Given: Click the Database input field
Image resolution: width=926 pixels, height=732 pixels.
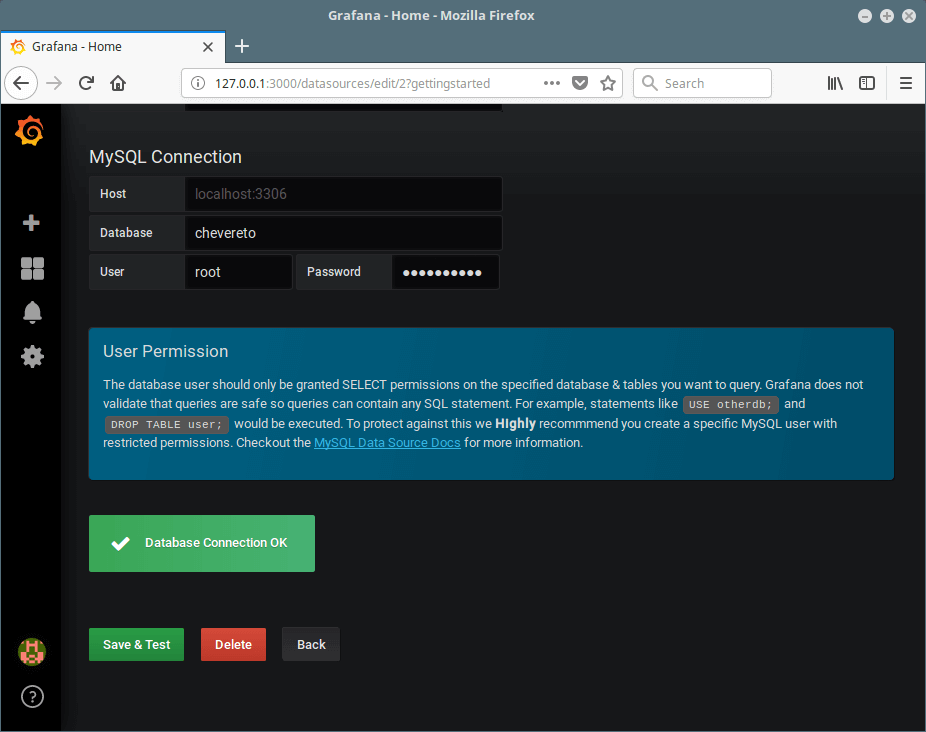Looking at the screenshot, I should click(342, 233).
